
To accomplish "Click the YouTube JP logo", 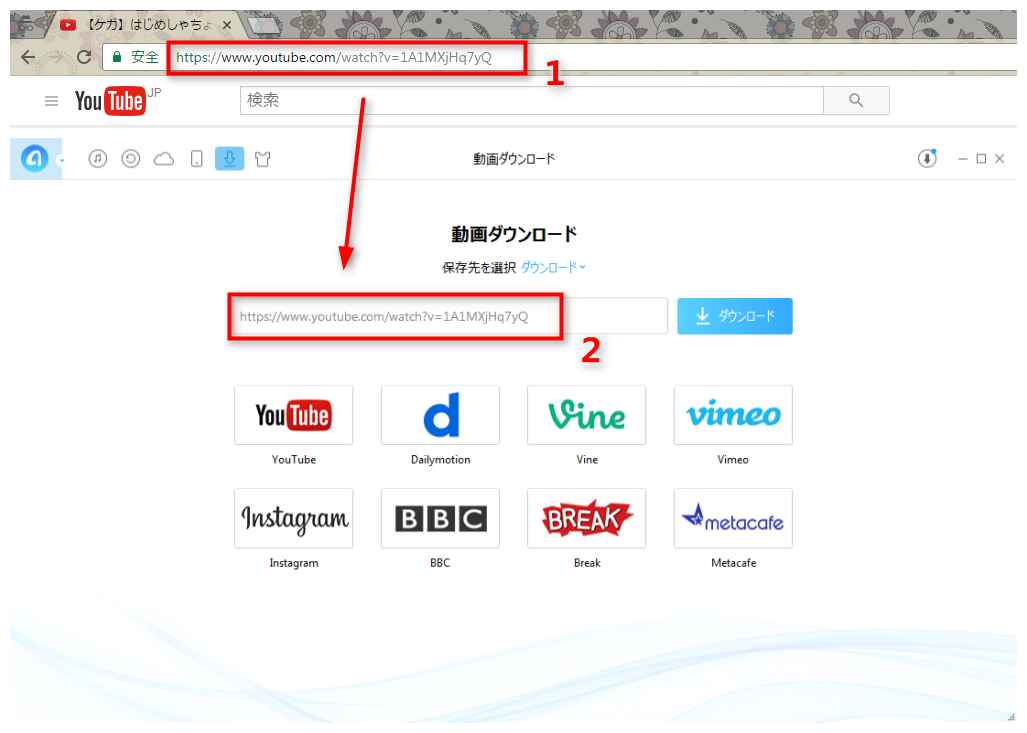I will point(117,101).
